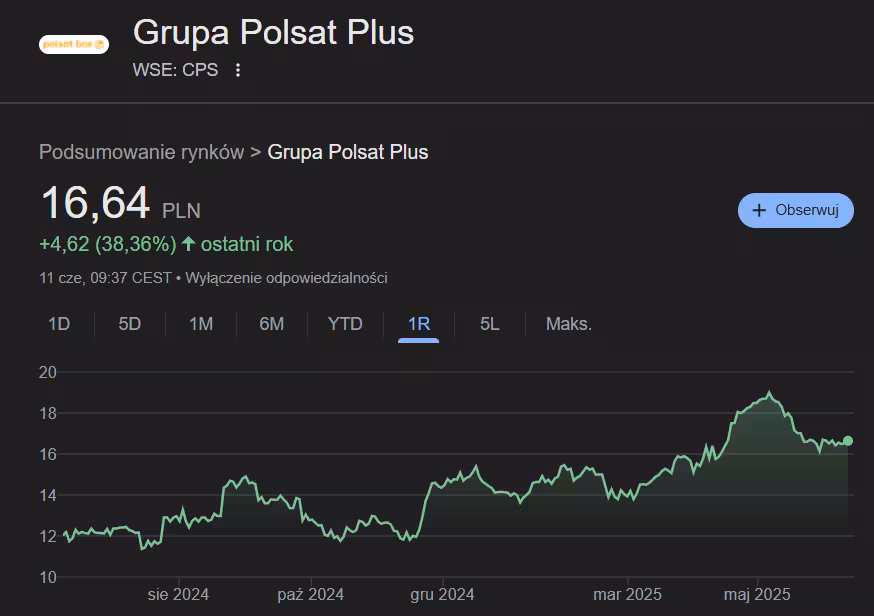Screen dimensions: 874x616
Task: Switch to the 6M range tab
Action: click(271, 324)
